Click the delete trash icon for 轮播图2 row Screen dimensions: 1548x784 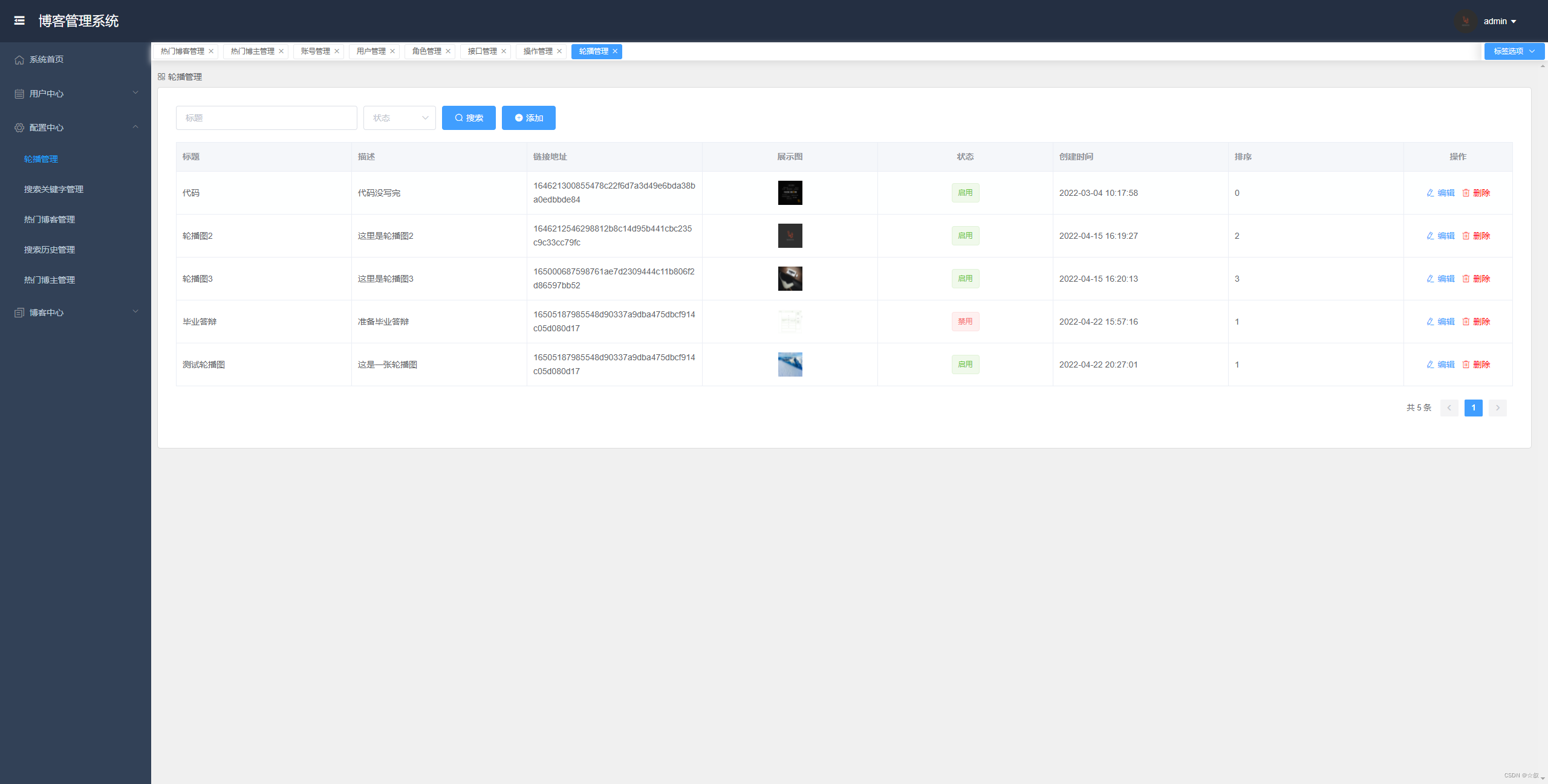click(x=1466, y=236)
